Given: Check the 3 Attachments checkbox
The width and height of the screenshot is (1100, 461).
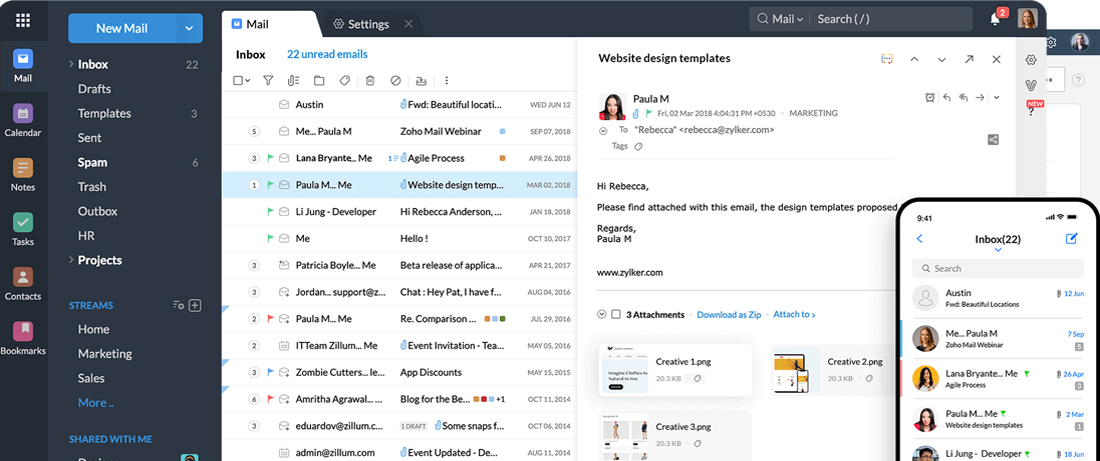Looking at the screenshot, I should pyautogui.click(x=616, y=314).
